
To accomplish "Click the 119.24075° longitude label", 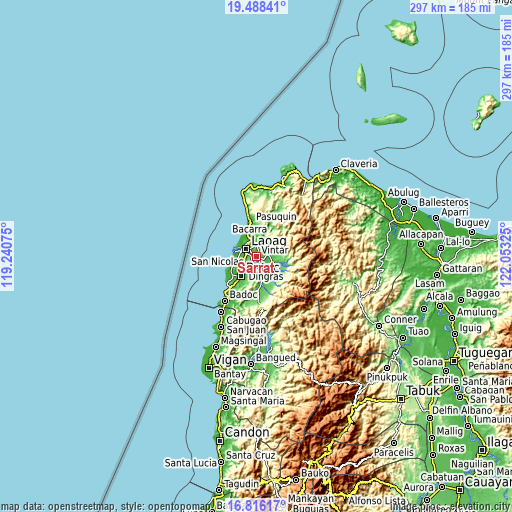I will tap(7, 256).
